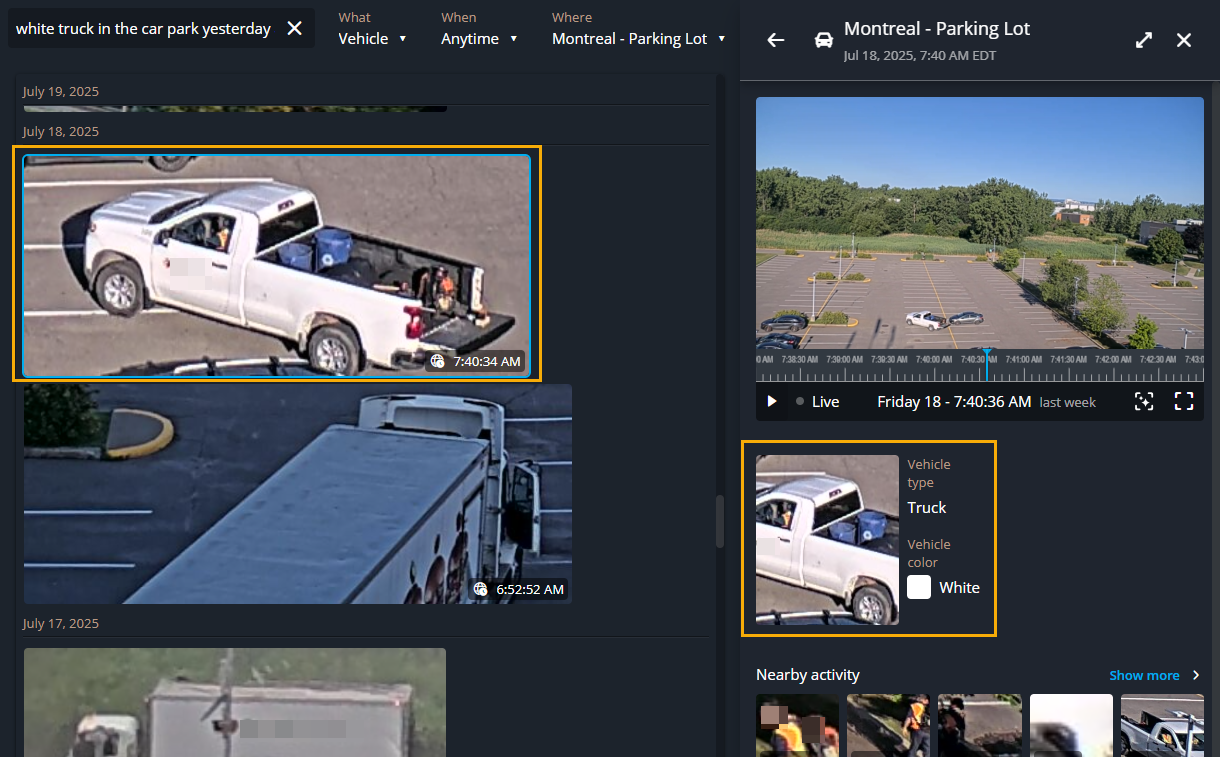Click the vehicle icon beside Montreal - Parking Lot
The width and height of the screenshot is (1220, 757).
(823, 39)
